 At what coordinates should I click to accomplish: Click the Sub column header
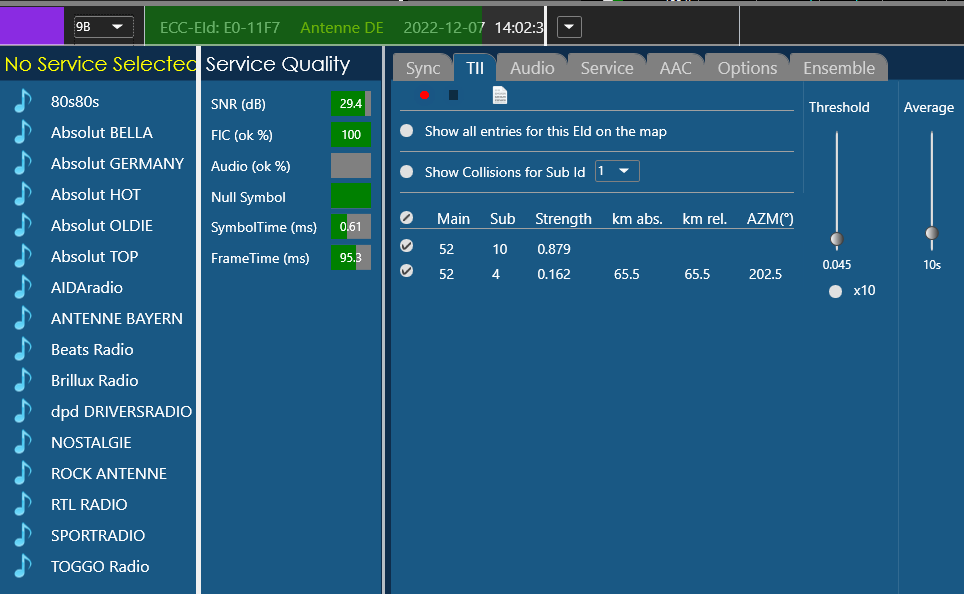click(502, 219)
